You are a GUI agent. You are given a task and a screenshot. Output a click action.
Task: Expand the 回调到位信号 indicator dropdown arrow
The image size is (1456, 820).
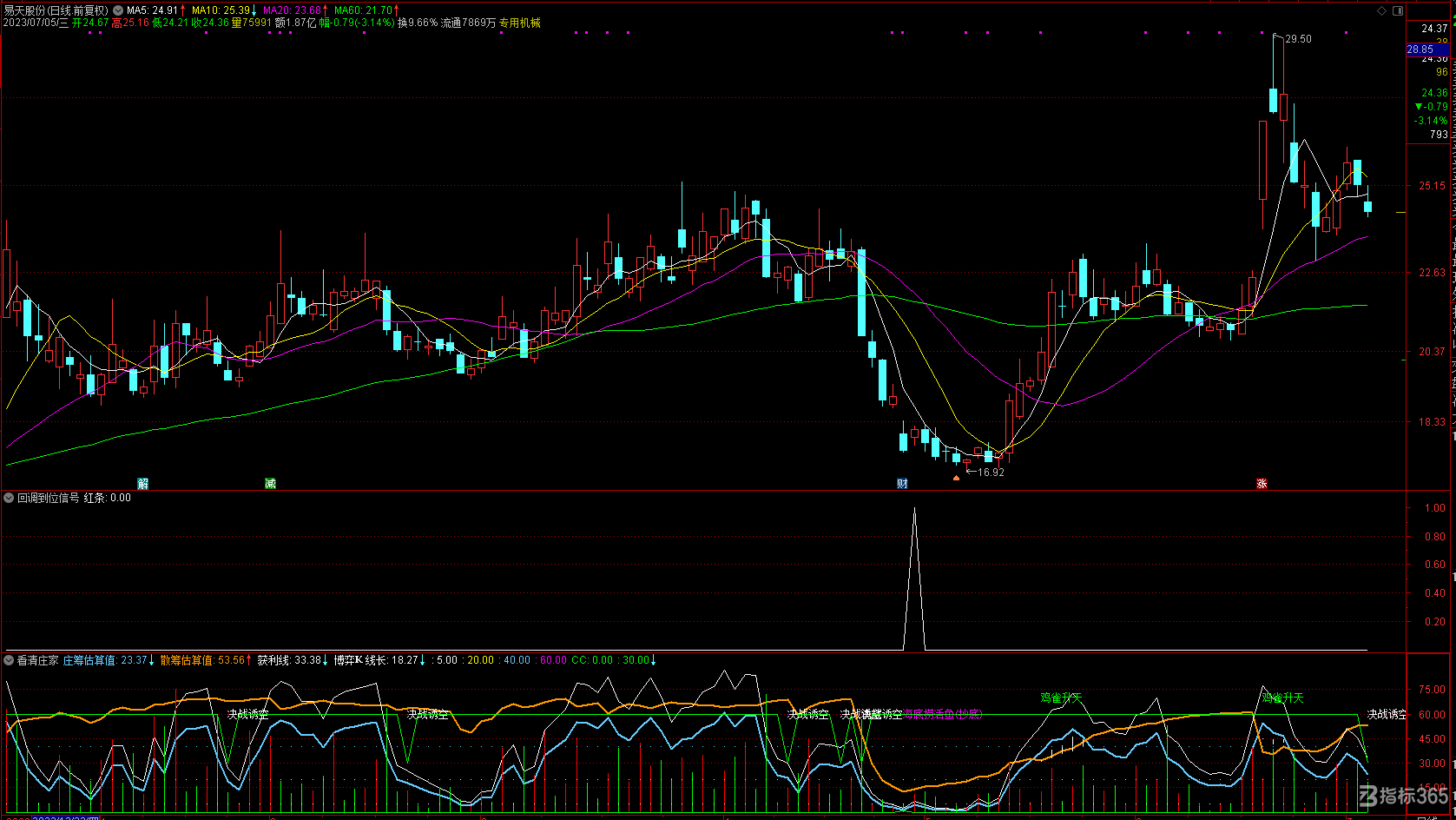tap(9, 498)
